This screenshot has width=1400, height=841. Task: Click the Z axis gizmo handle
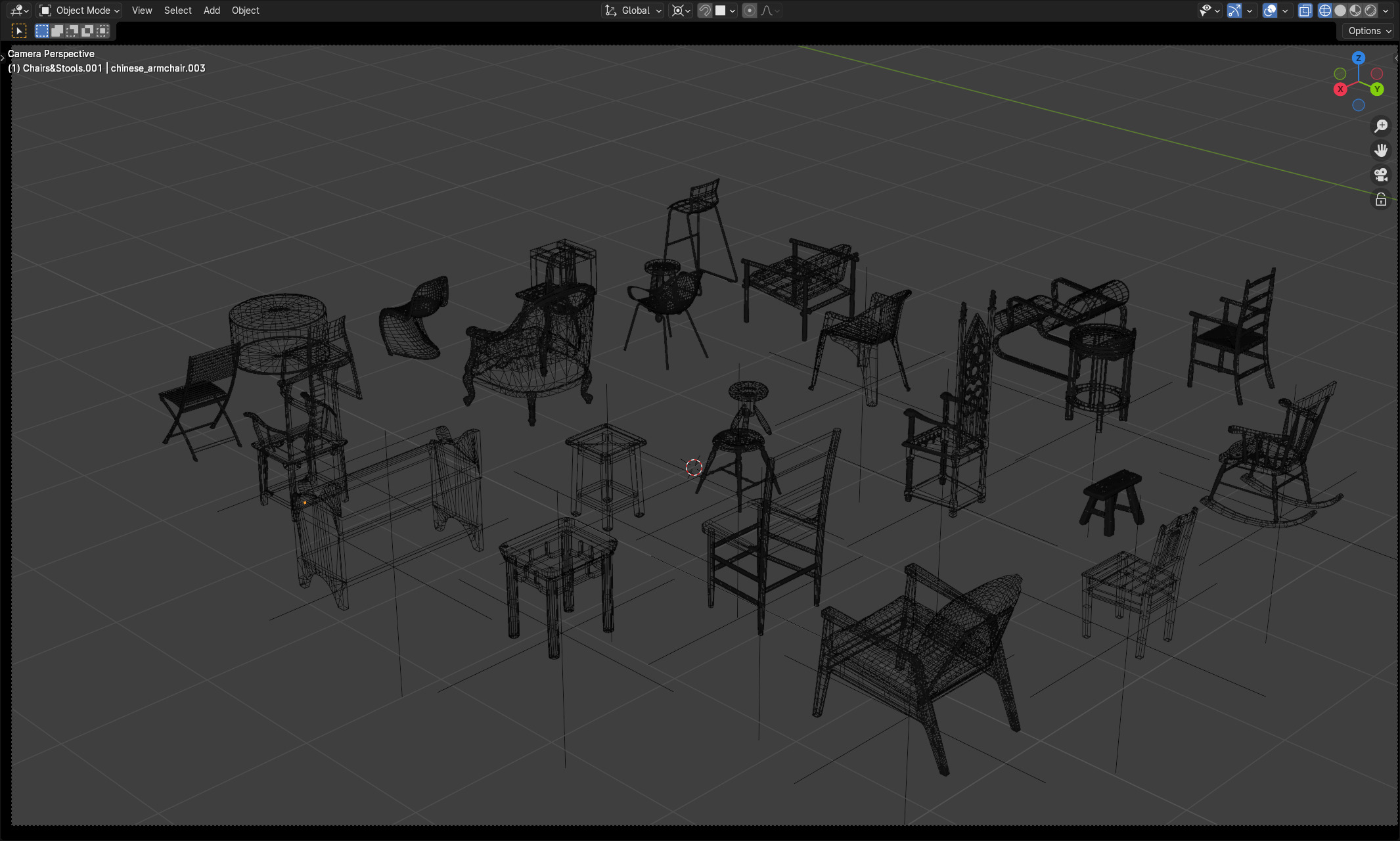point(1359,58)
